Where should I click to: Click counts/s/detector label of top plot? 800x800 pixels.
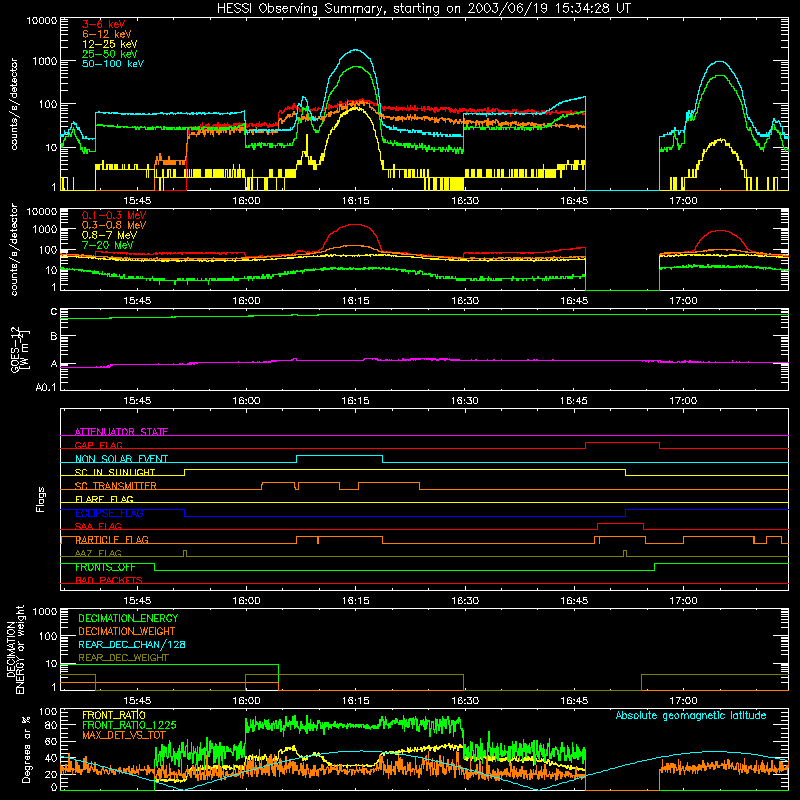pos(14,104)
